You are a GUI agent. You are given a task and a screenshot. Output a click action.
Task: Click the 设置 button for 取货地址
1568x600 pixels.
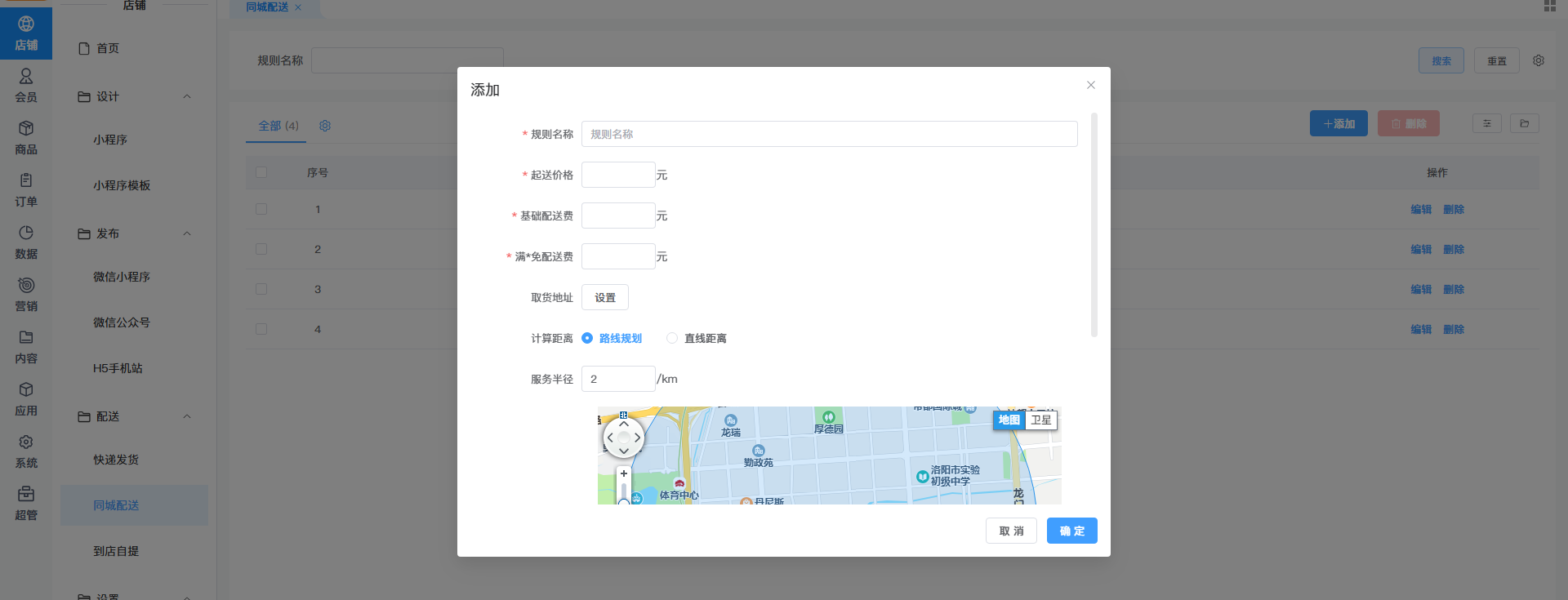(x=605, y=297)
